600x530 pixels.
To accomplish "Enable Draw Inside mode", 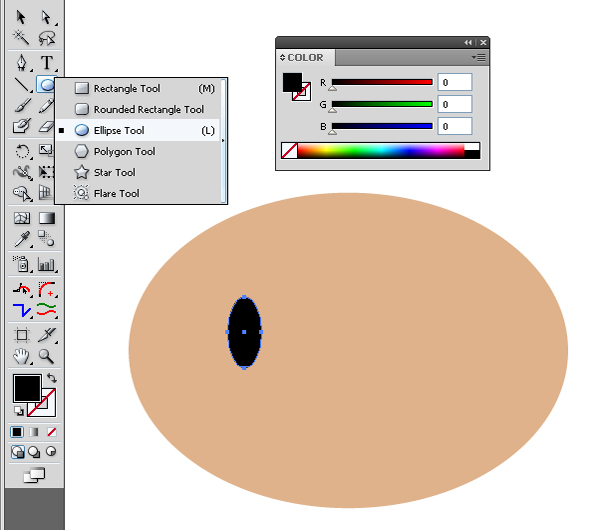I will 51,452.
